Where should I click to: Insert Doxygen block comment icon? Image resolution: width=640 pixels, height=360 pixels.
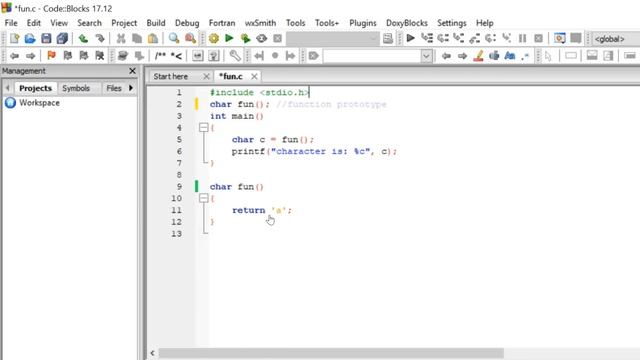click(x=160, y=56)
